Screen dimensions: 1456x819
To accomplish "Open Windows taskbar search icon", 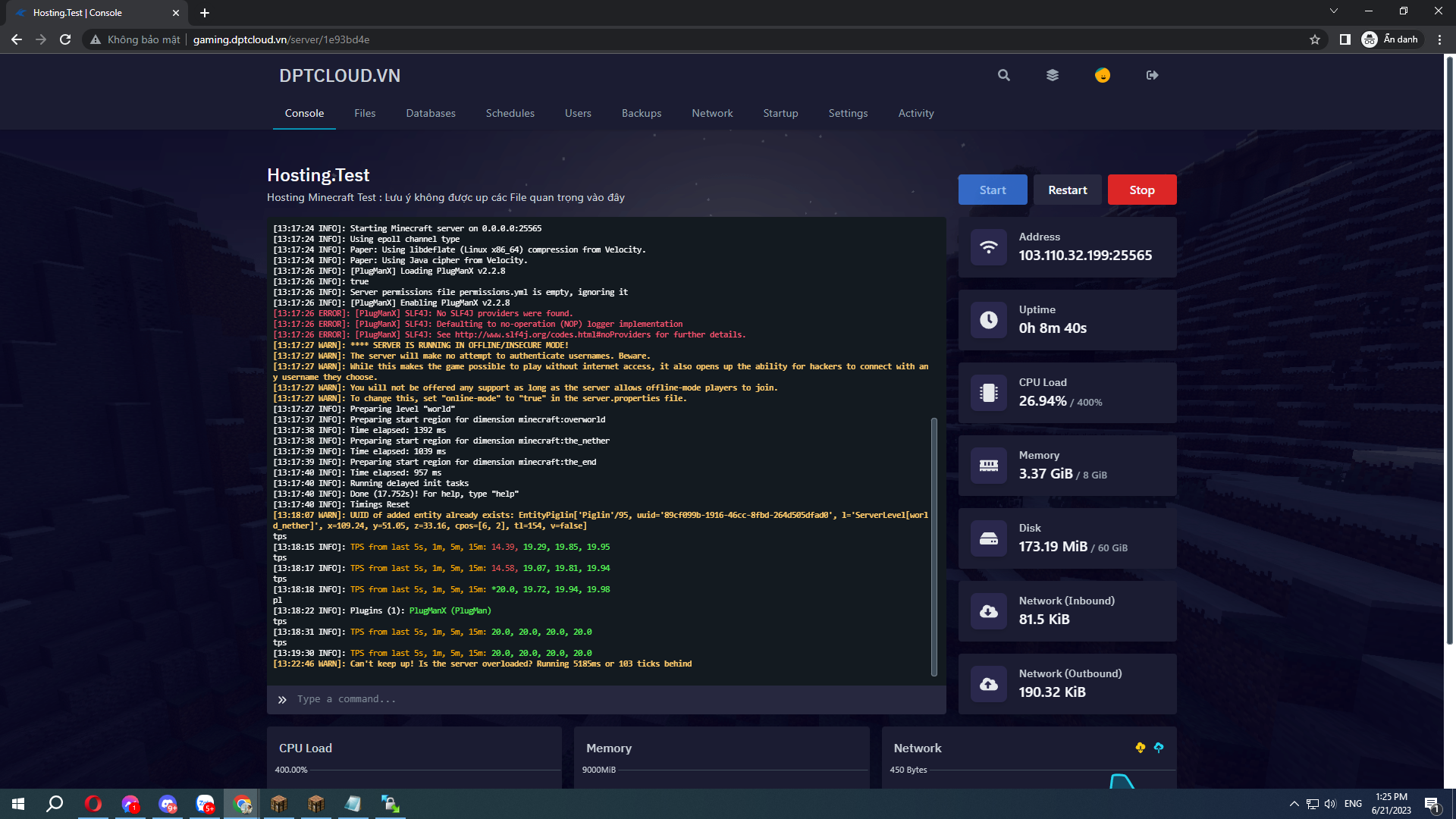I will click(x=55, y=804).
